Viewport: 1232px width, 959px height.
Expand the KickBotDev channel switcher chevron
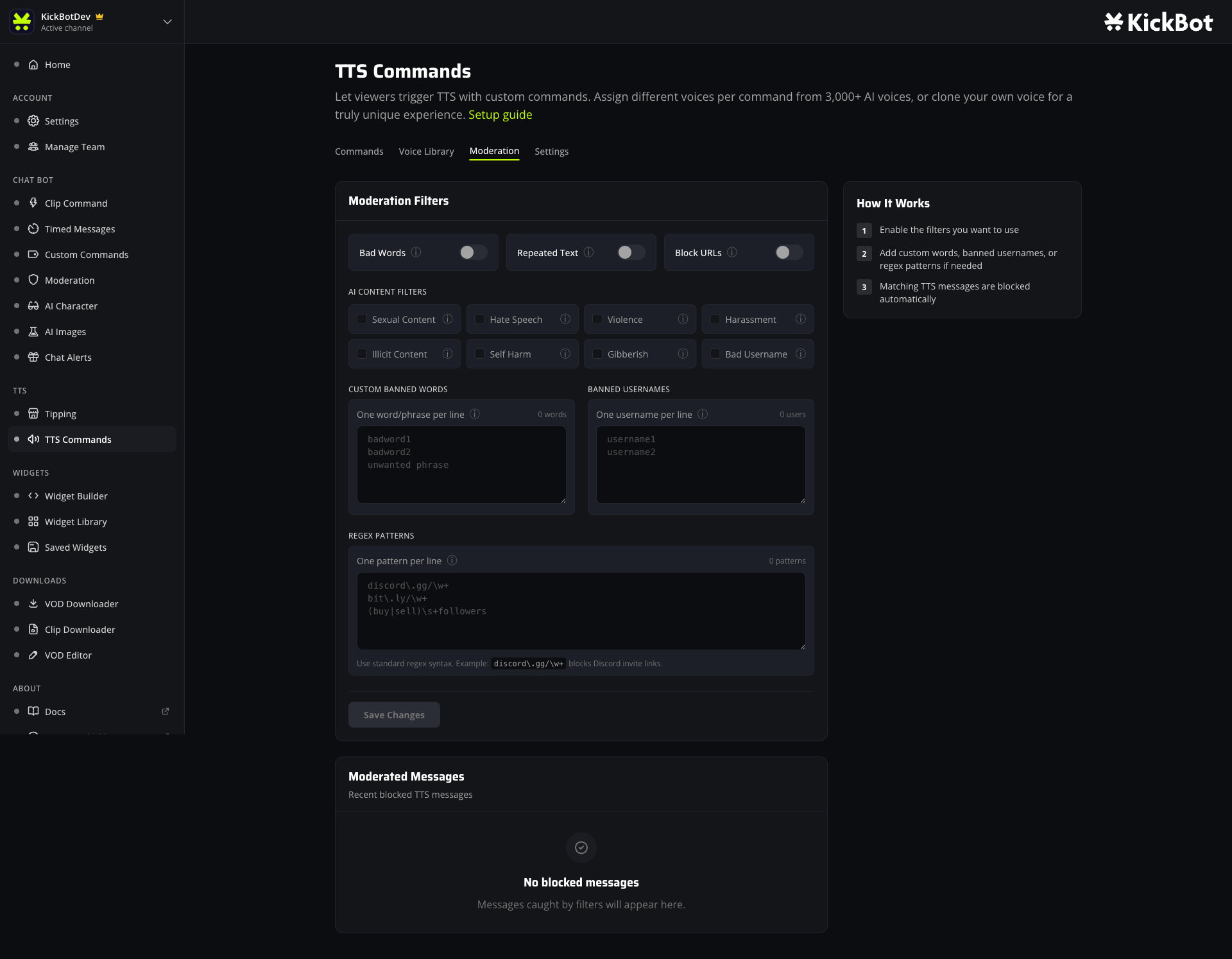click(167, 22)
